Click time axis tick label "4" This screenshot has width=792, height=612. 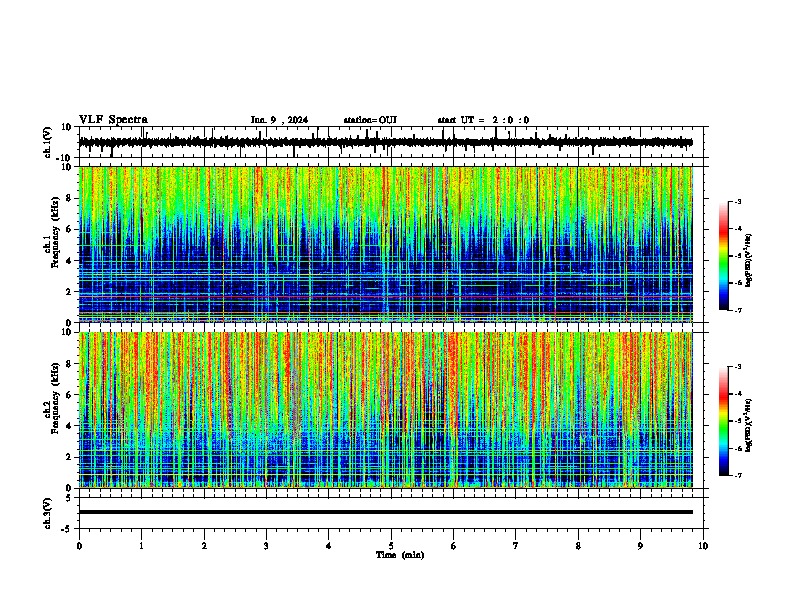(329, 546)
